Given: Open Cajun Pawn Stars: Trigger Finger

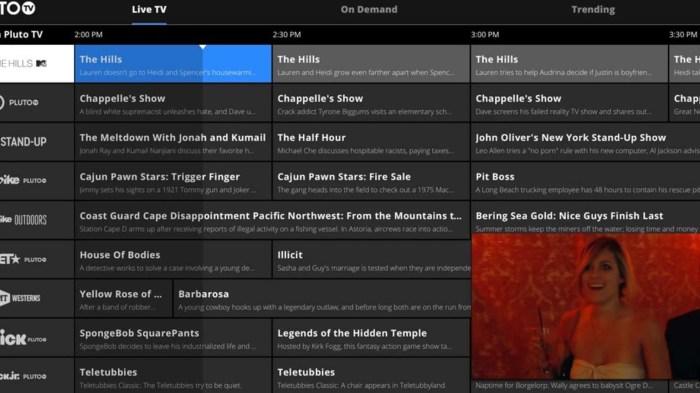Looking at the screenshot, I should [x=173, y=181].
